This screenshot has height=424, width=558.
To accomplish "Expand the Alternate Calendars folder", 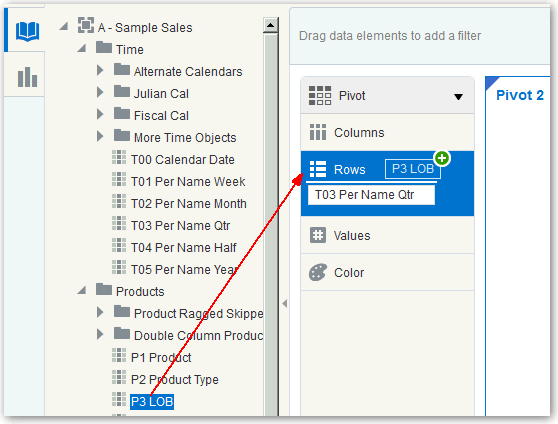I will click(100, 70).
